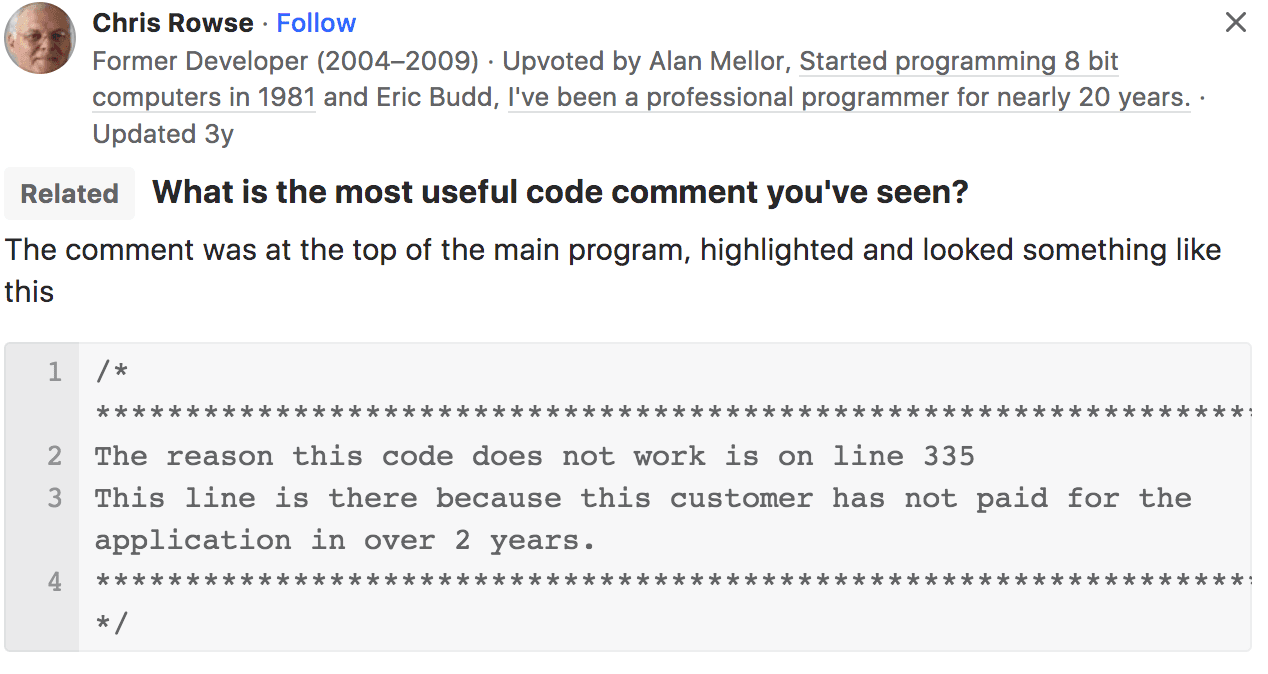This screenshot has height=674, width=1268.
Task: Open Eric Budd's professional programmer credential
Action: tap(845, 97)
